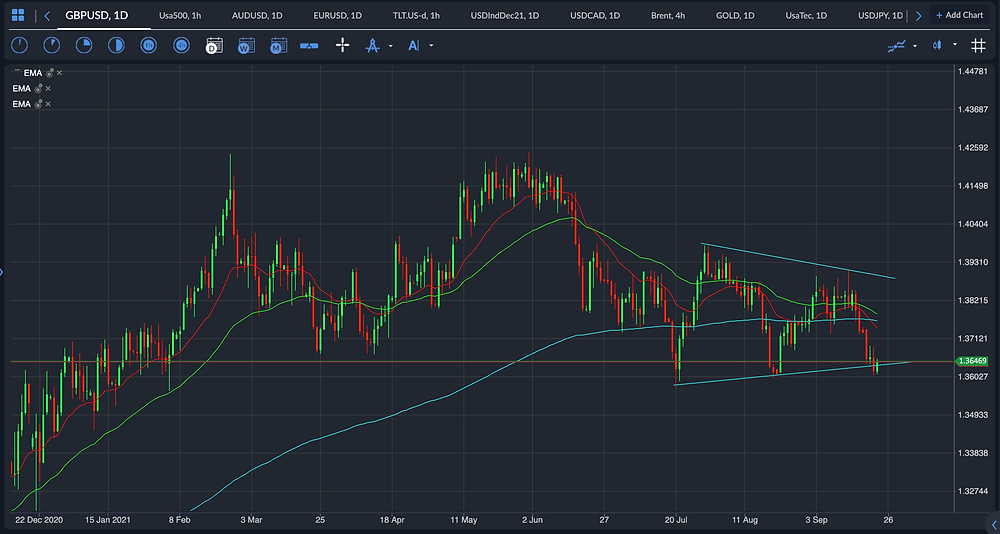
Task: Click the 8 Feb date label
Action: (180, 518)
